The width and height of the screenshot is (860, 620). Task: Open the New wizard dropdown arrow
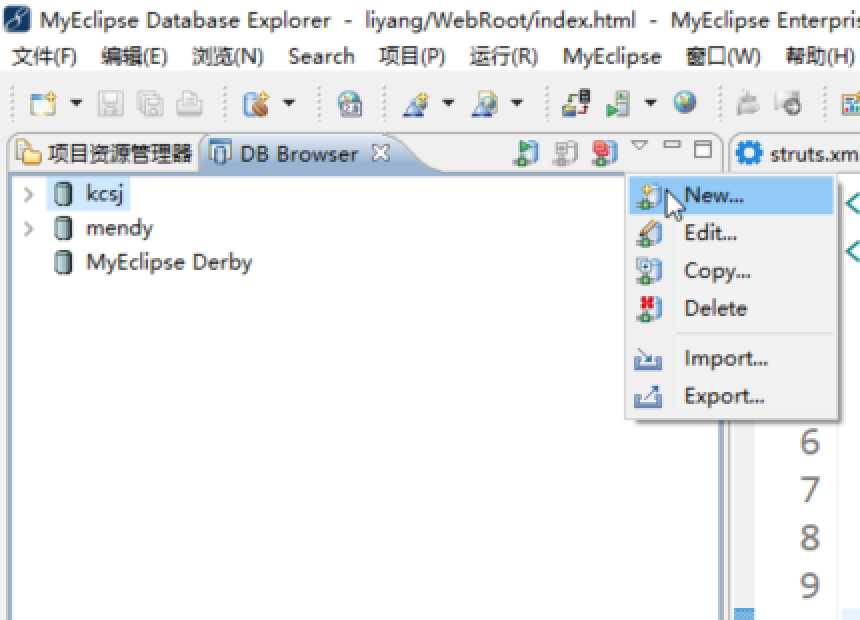[76, 103]
